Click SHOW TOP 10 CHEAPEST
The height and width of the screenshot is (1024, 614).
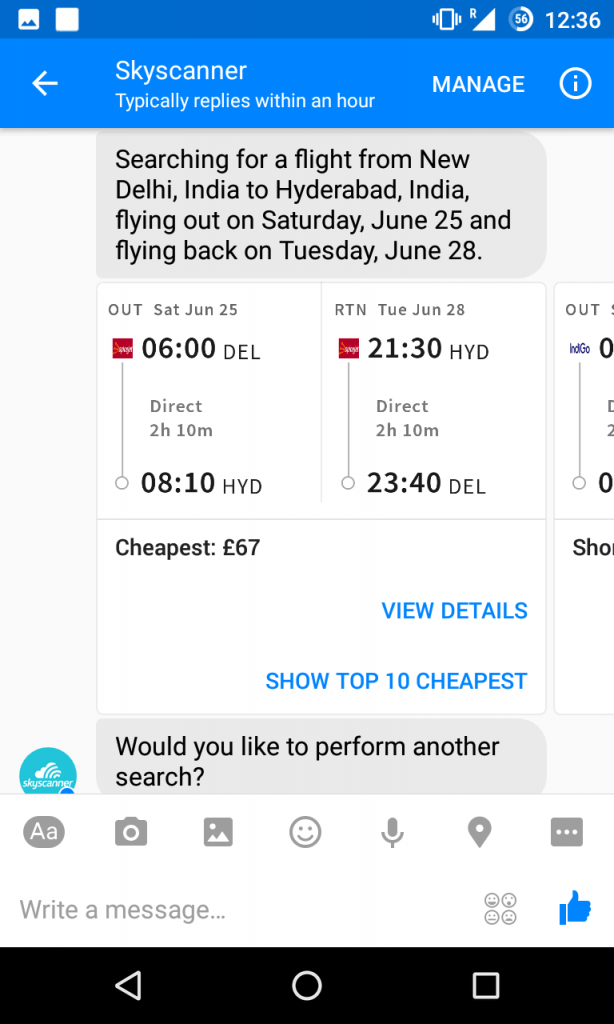pyautogui.click(x=396, y=681)
